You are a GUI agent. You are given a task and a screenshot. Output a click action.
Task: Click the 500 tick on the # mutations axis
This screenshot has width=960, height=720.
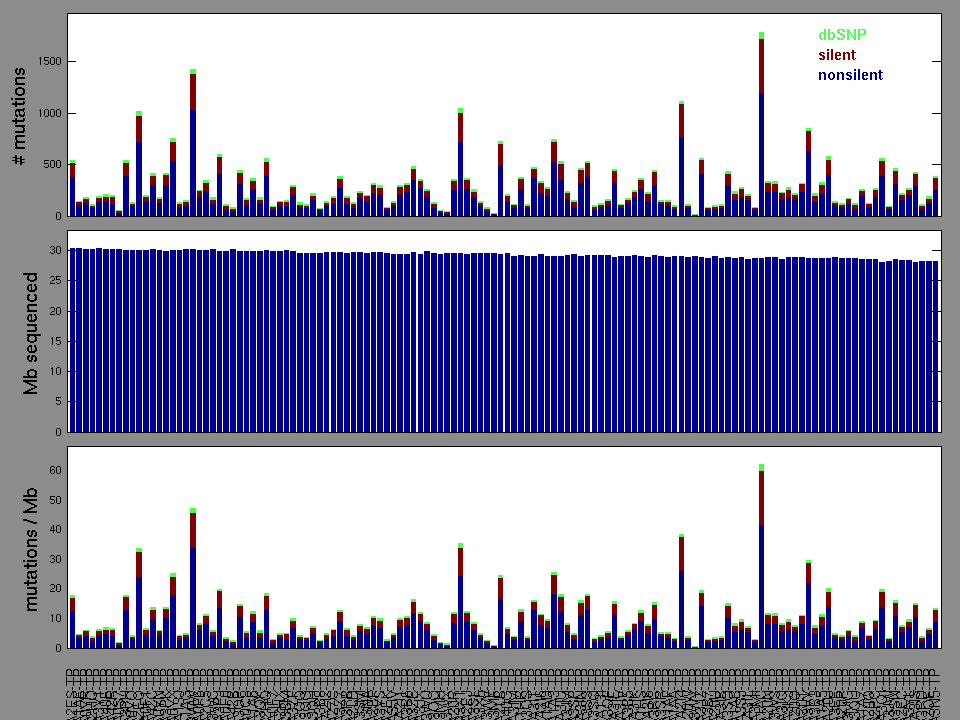coord(53,165)
